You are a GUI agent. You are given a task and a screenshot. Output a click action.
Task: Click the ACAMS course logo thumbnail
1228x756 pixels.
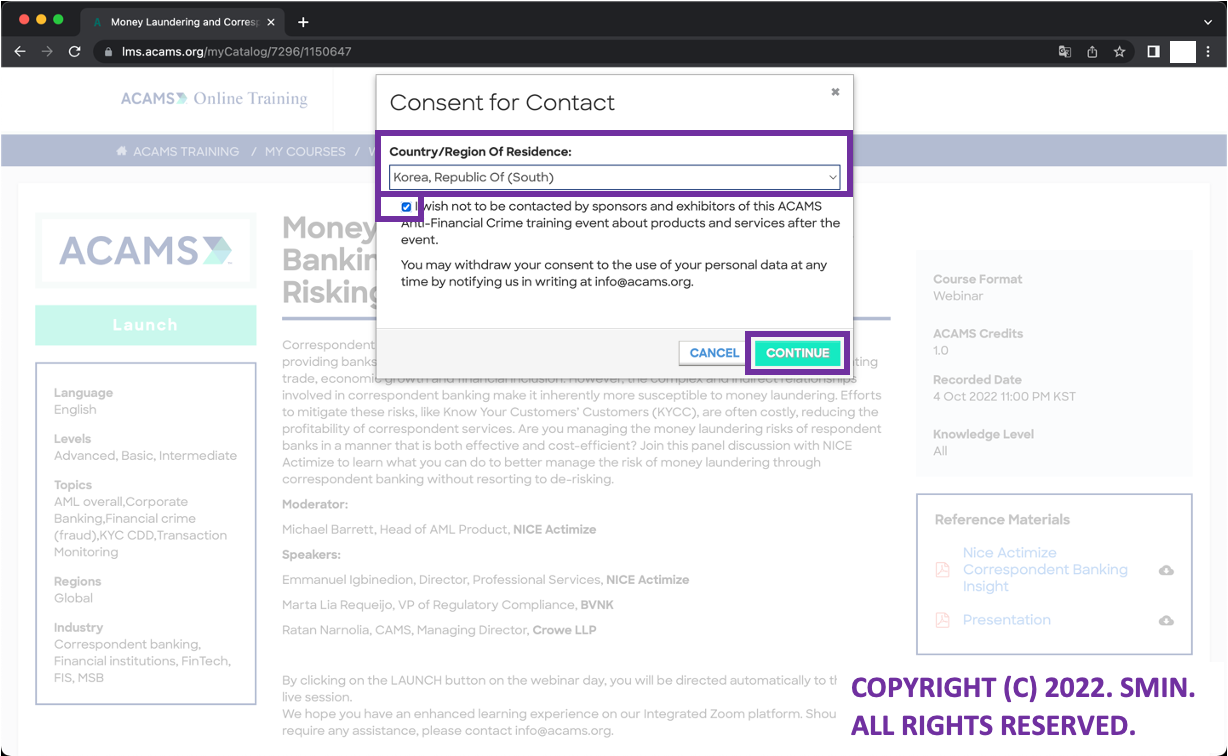pos(145,250)
